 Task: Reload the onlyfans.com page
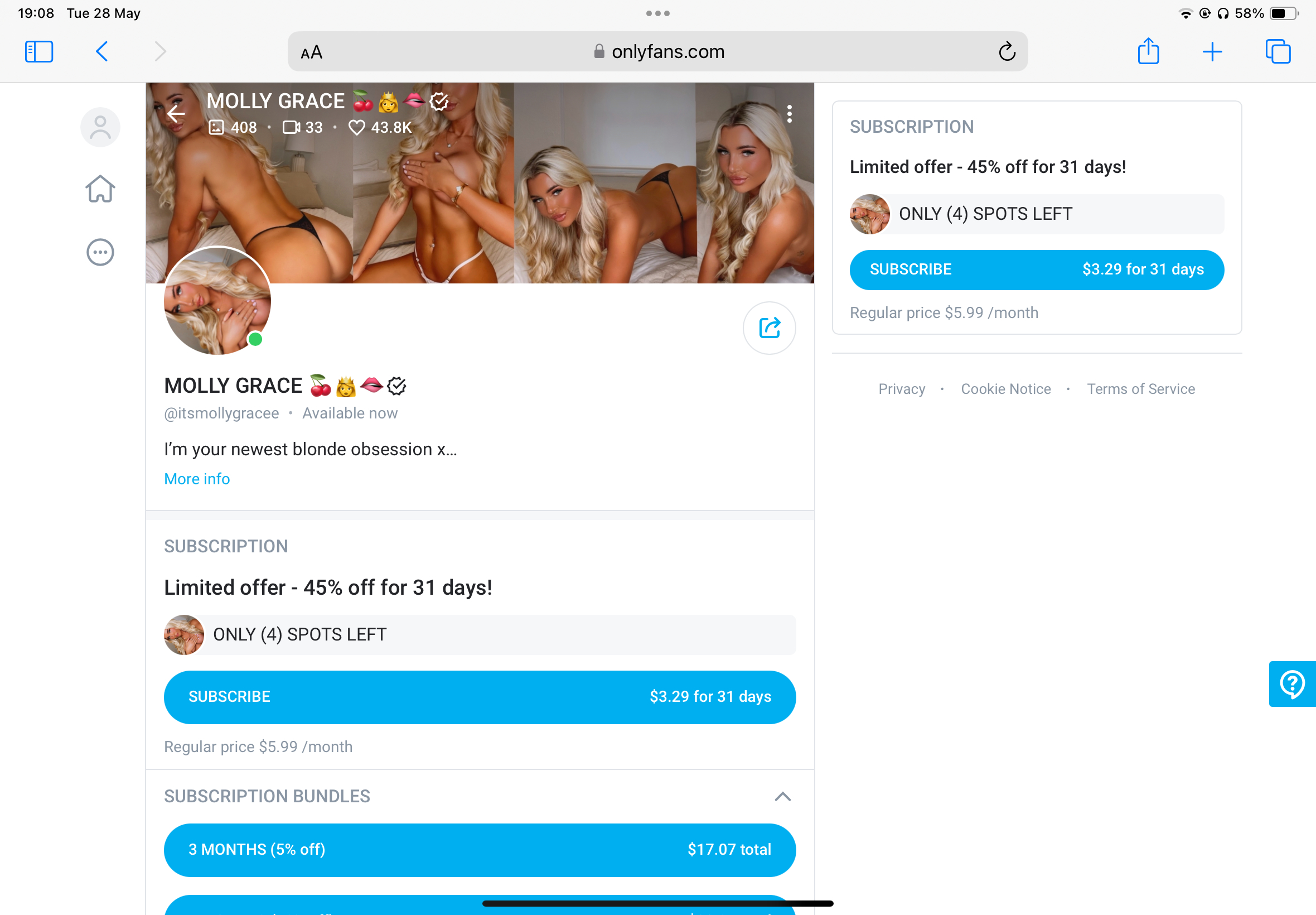pos(1007,51)
